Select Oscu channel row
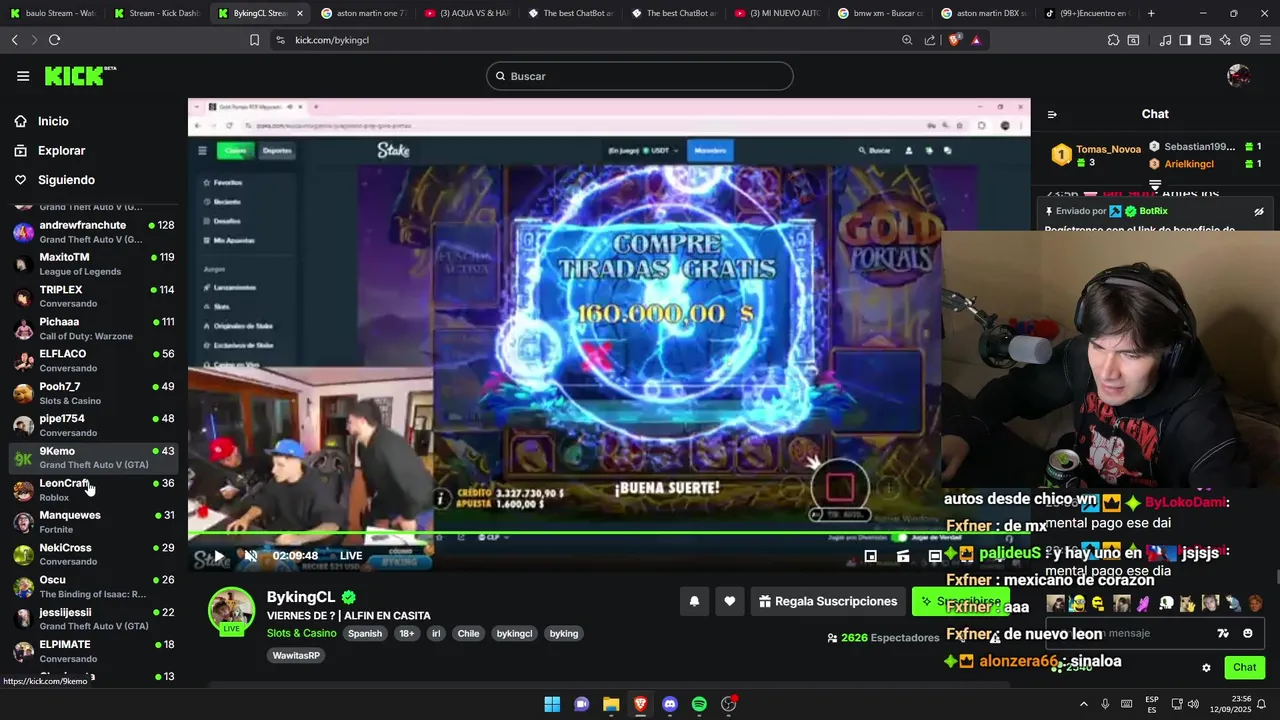This screenshot has width=1280, height=720. pos(93,587)
